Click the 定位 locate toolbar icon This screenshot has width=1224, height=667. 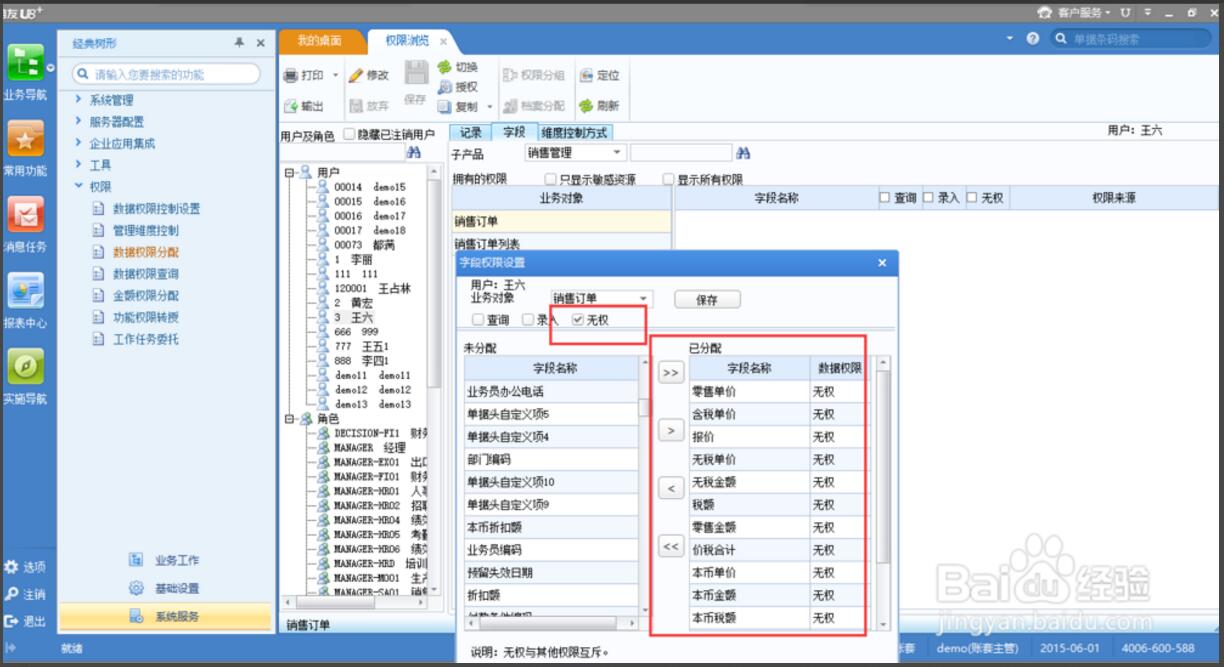(x=598, y=75)
